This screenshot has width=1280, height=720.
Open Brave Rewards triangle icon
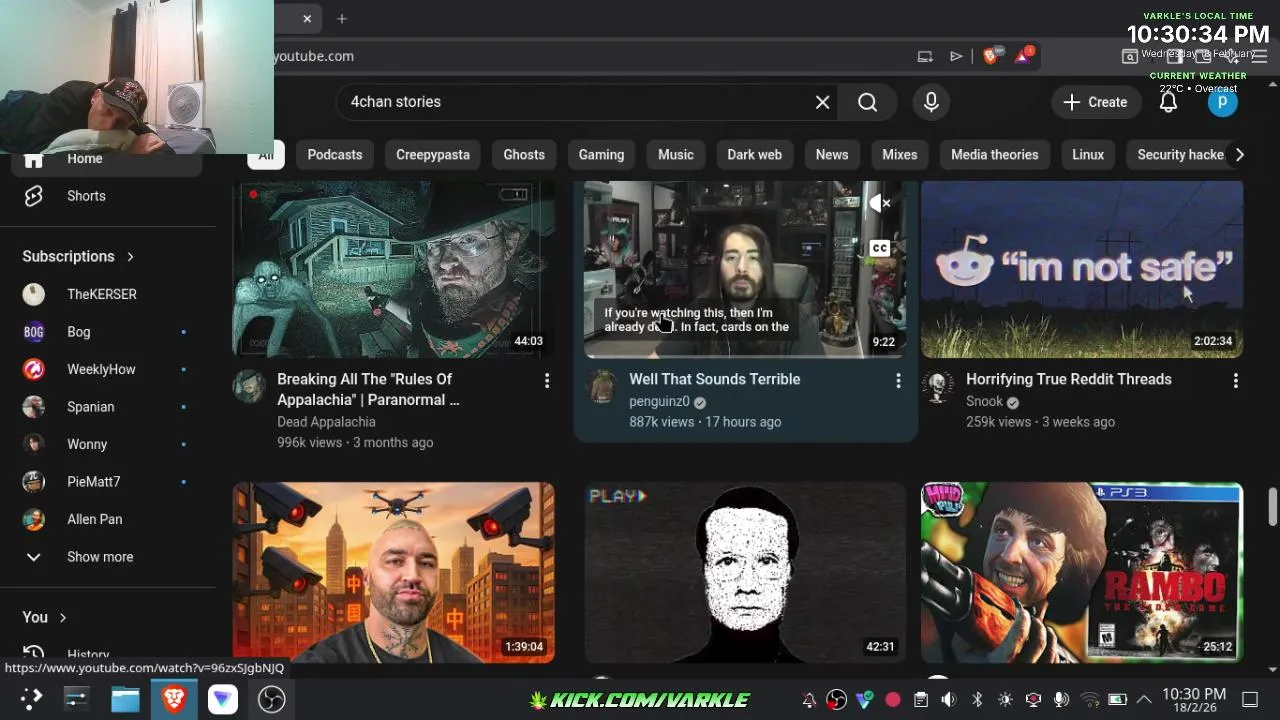(1024, 56)
